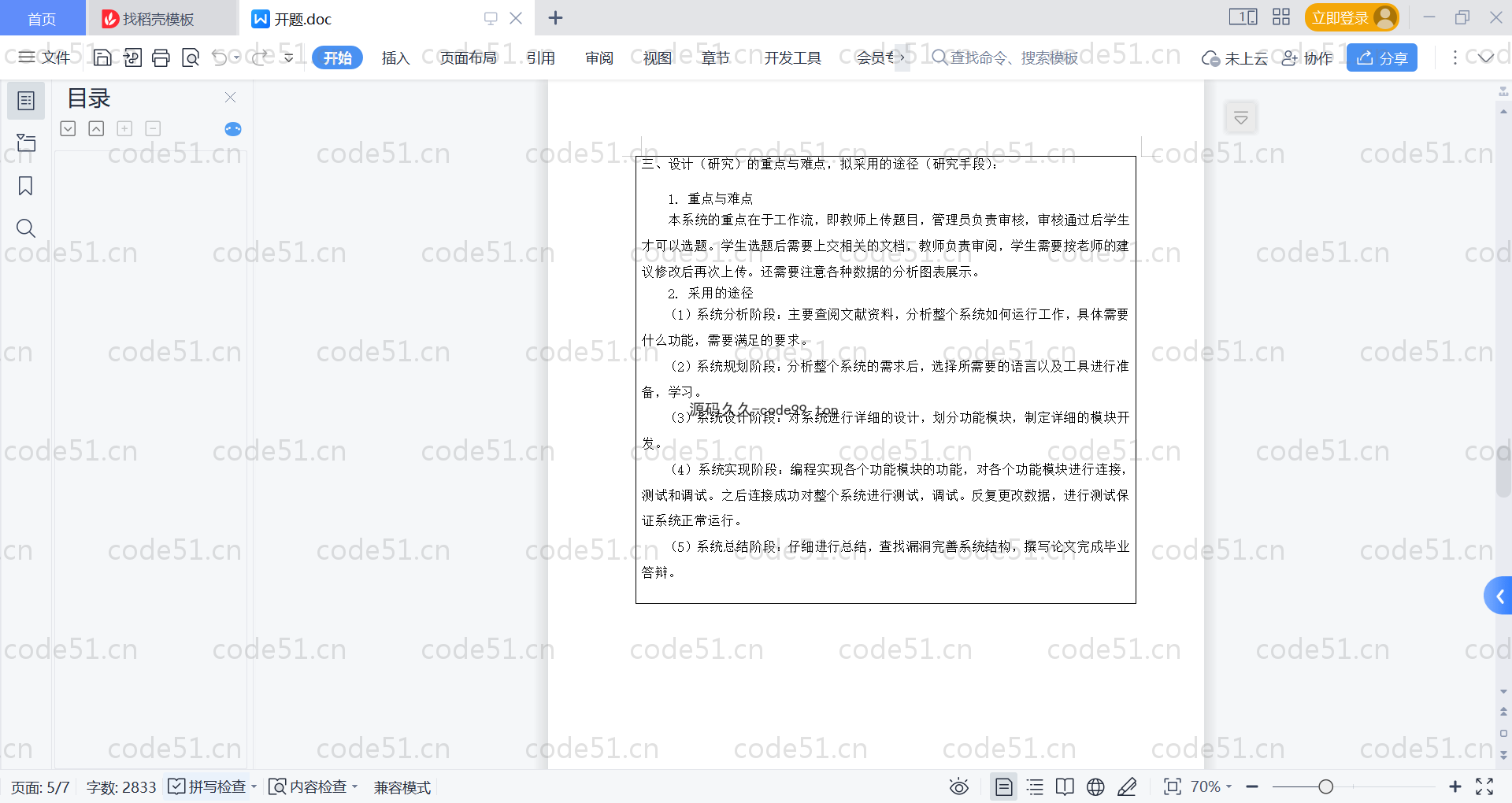This screenshot has width=1512, height=803.
Task: Open the Find magnifier in left sidebar
Action: [x=25, y=228]
